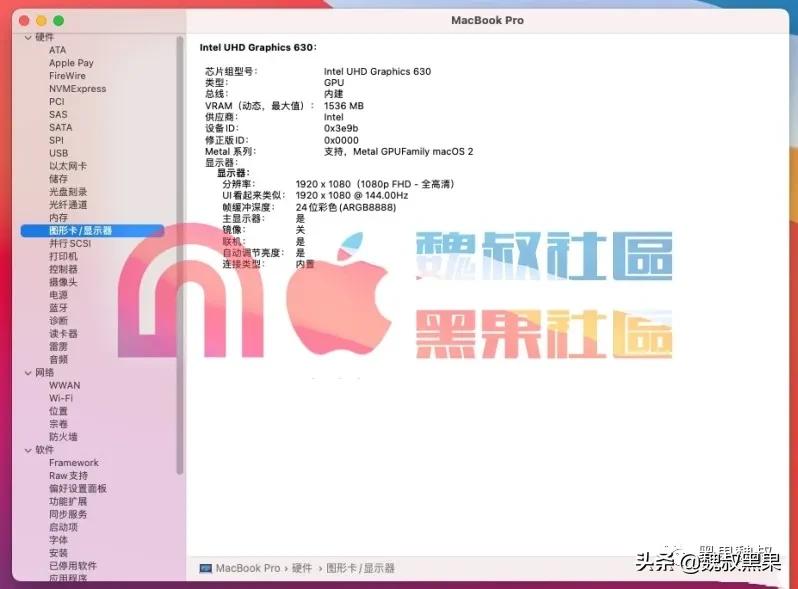Click the vendor value Intel

tap(333, 117)
